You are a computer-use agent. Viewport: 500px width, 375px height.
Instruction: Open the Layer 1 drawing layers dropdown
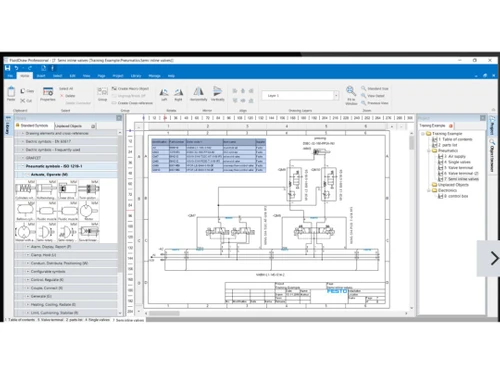tap(336, 96)
